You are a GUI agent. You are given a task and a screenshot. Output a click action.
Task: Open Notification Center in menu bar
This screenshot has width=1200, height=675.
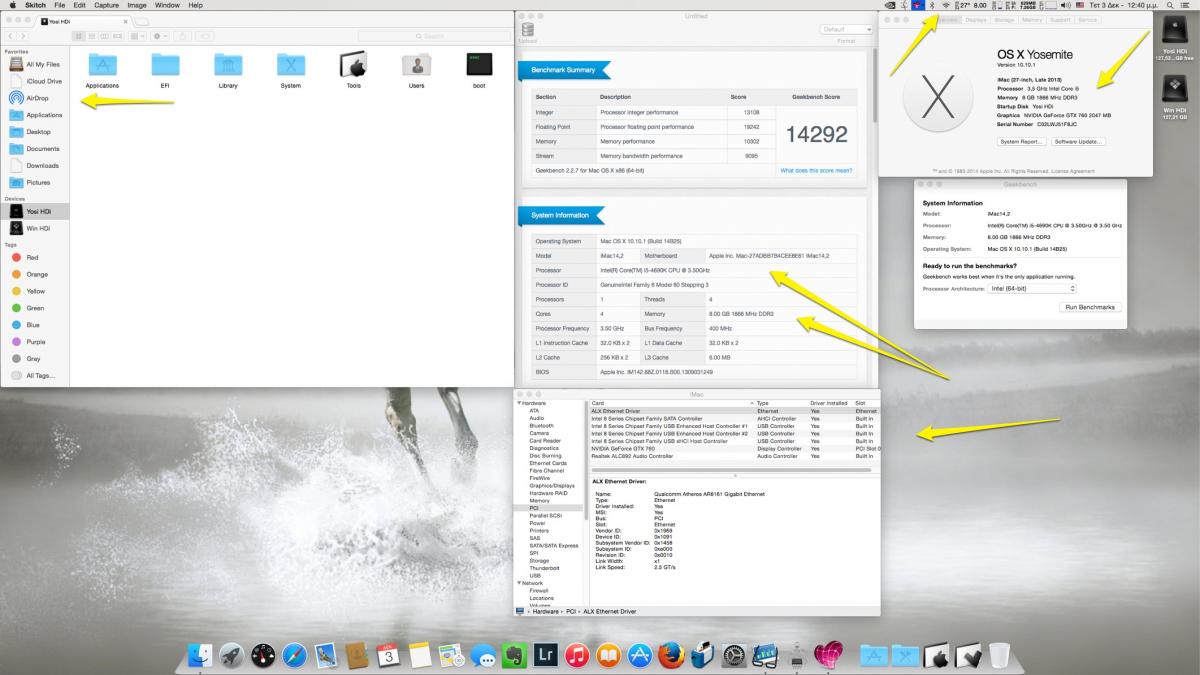pyautogui.click(x=1187, y=5)
